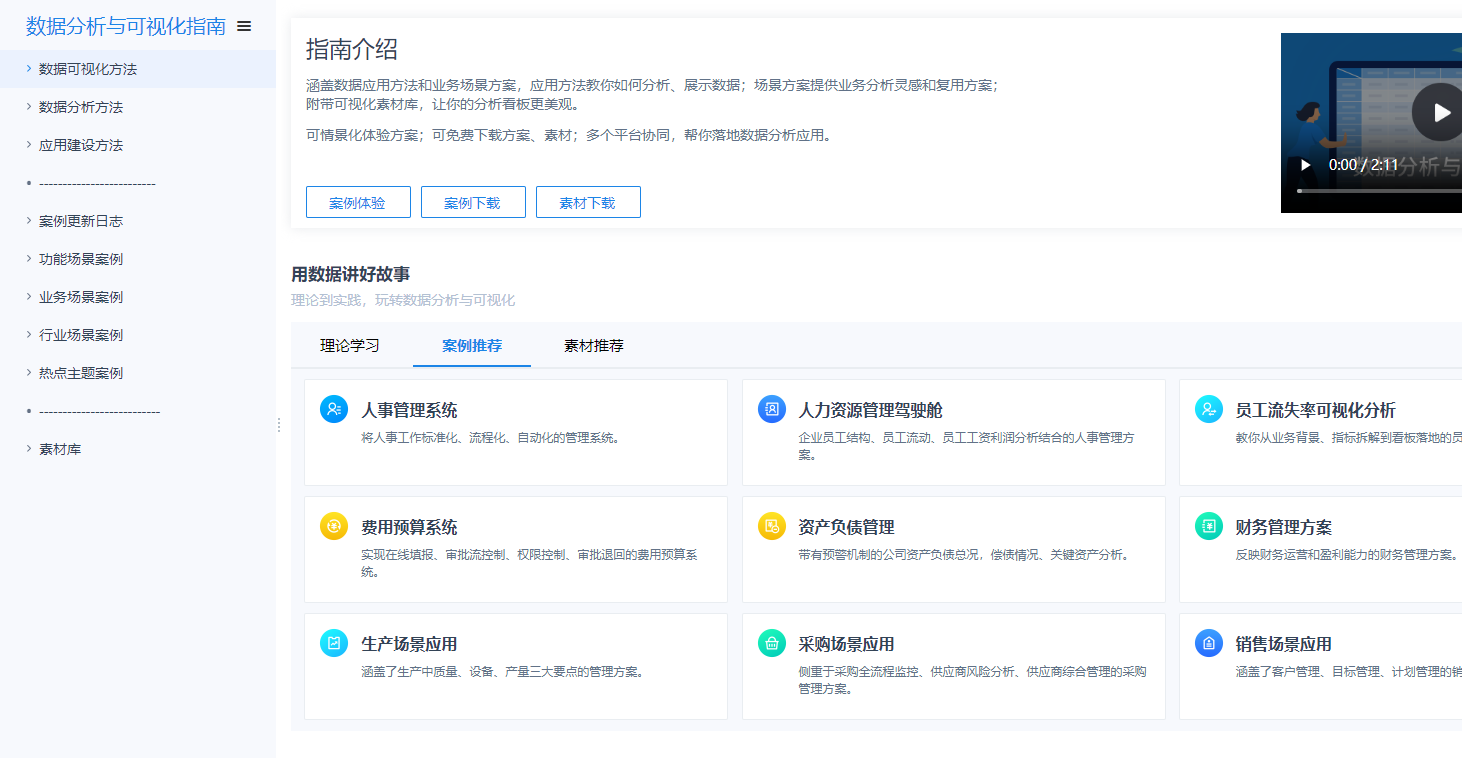Click the 案例体验 button
Screen dimensions: 1462x758
point(358,202)
